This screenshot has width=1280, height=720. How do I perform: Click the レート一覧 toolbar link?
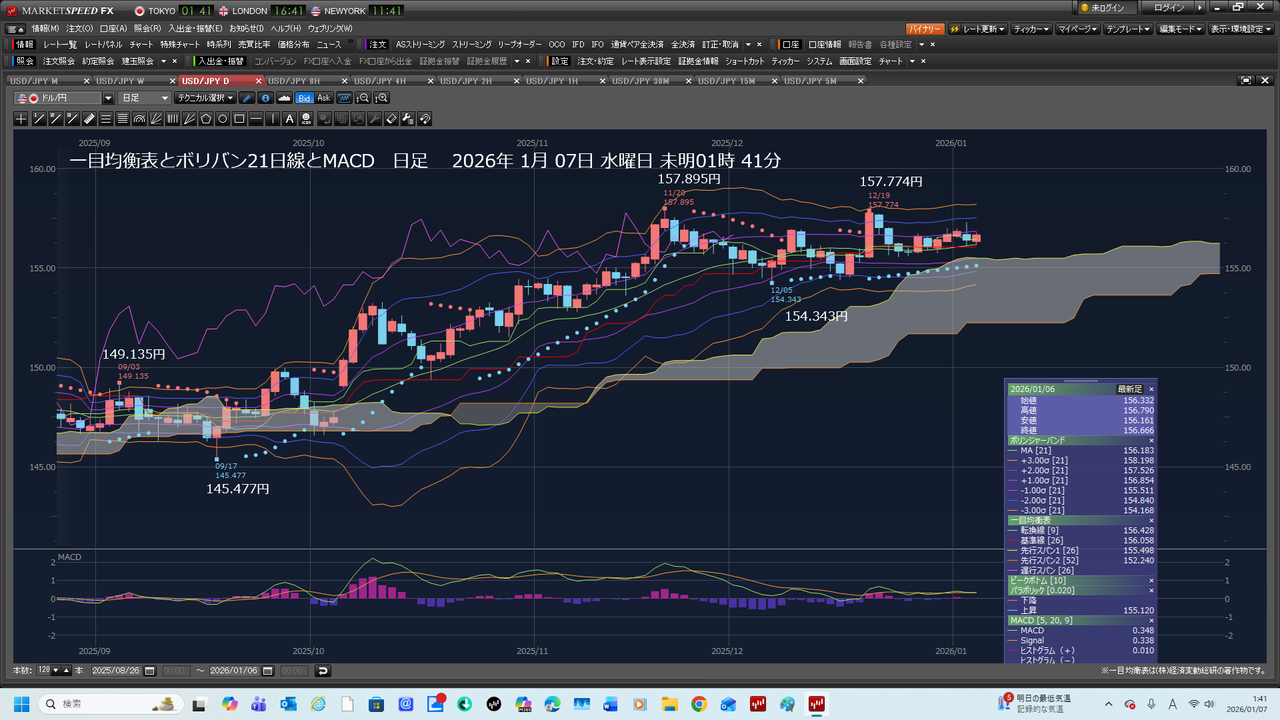click(x=59, y=45)
